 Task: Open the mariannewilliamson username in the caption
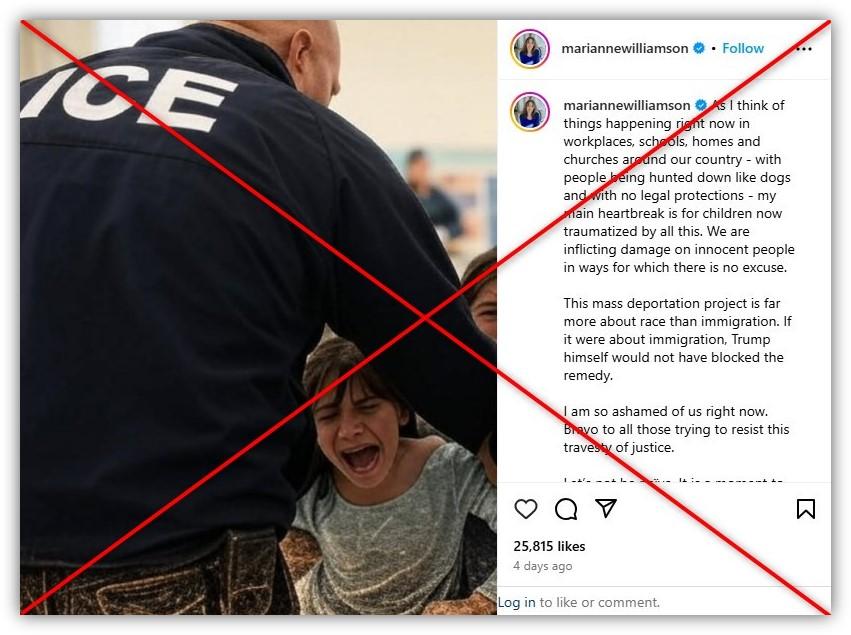pyautogui.click(x=627, y=105)
